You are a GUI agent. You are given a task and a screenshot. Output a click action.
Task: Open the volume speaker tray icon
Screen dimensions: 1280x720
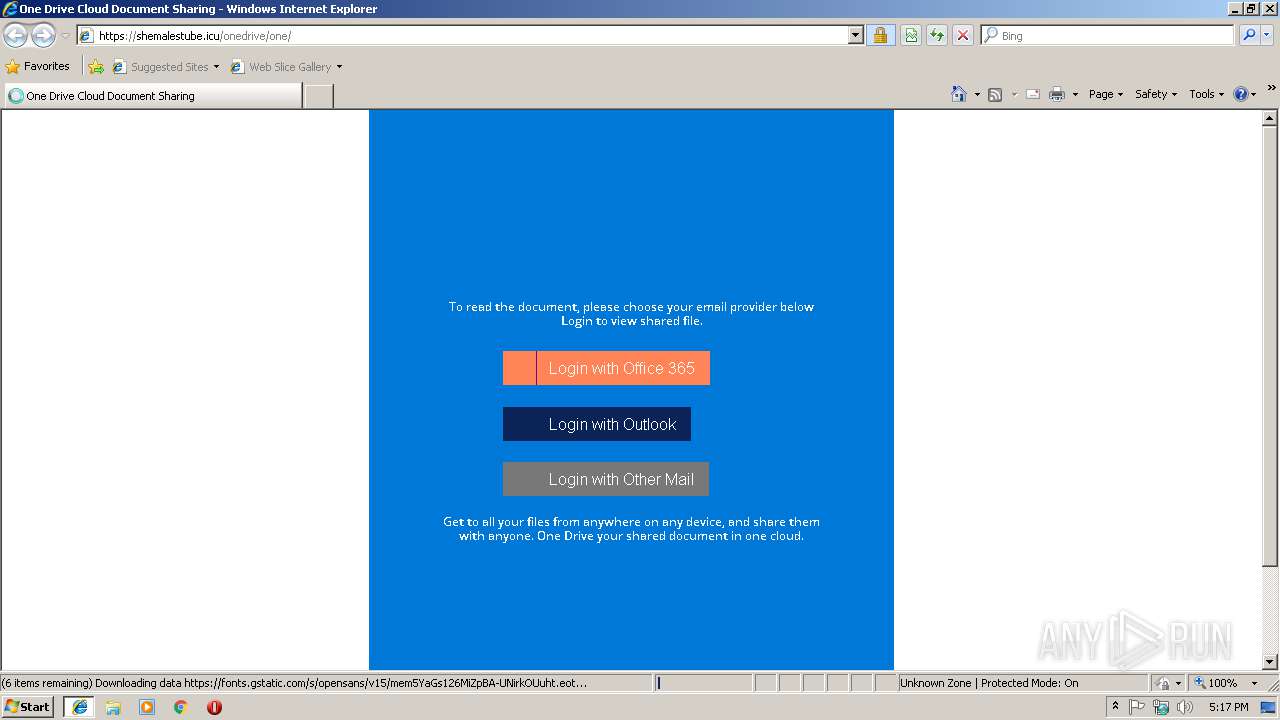tap(1185, 707)
